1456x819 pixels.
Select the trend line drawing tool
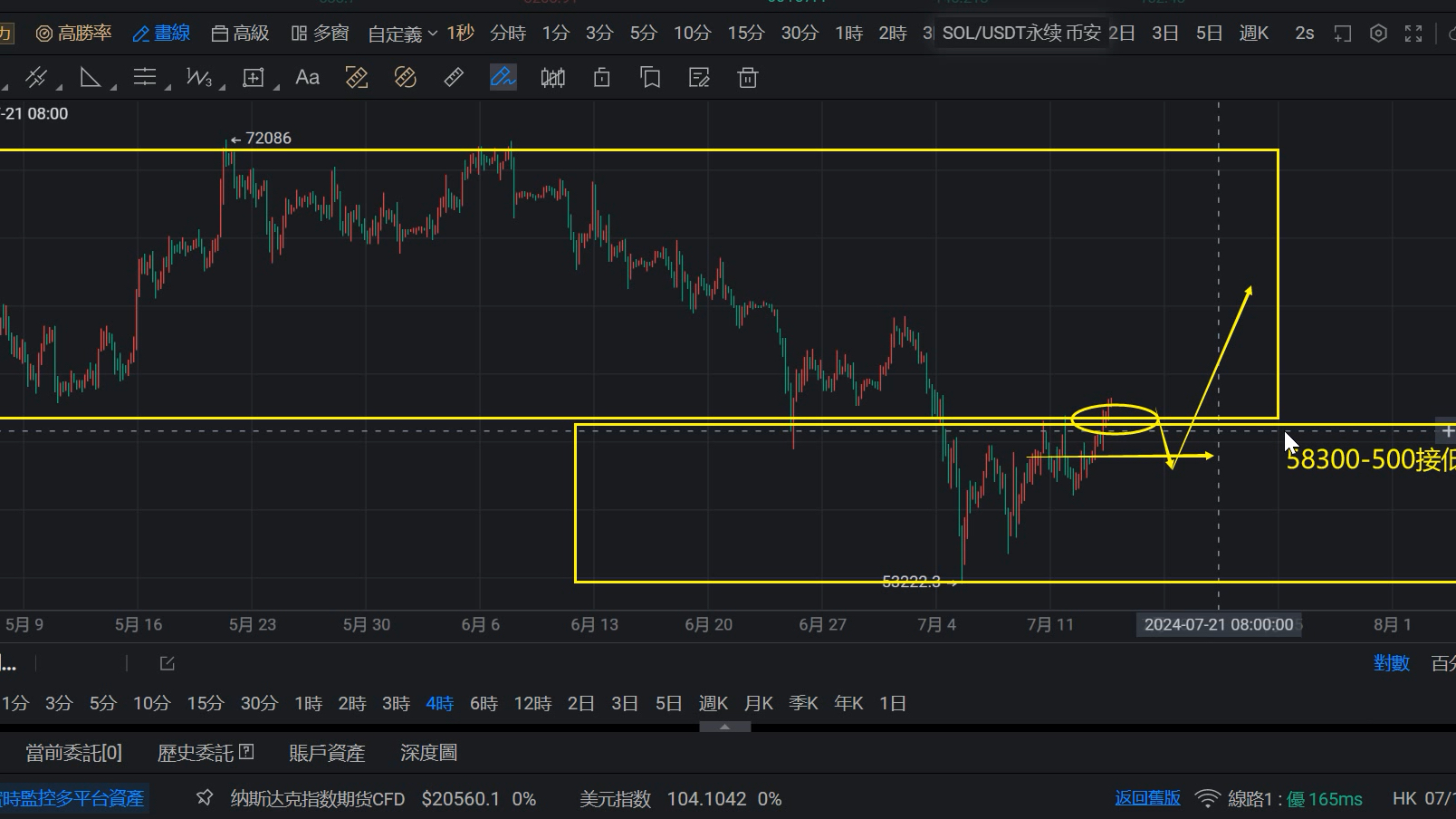click(36, 78)
